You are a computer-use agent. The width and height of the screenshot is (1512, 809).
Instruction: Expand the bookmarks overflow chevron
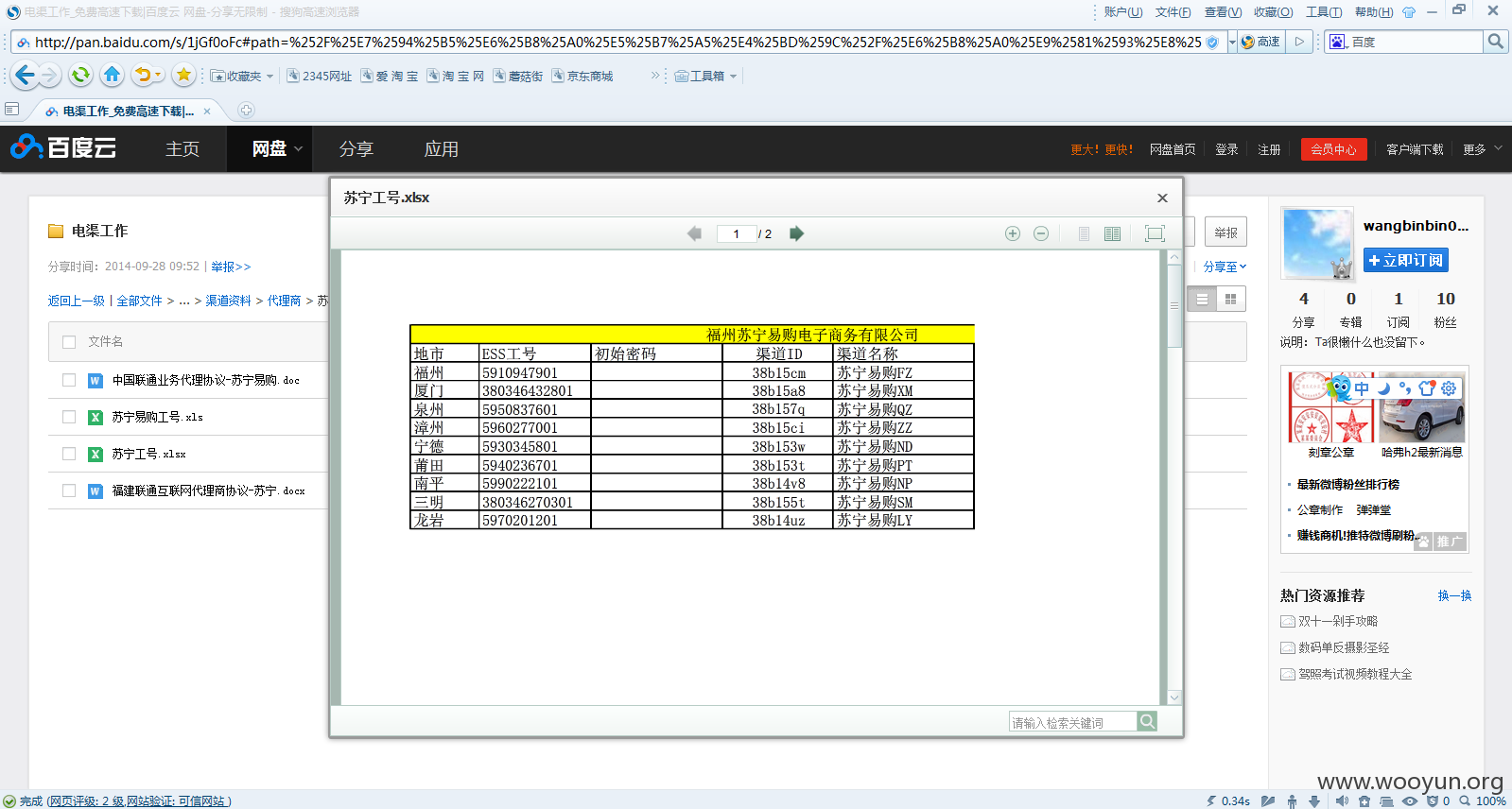click(654, 76)
